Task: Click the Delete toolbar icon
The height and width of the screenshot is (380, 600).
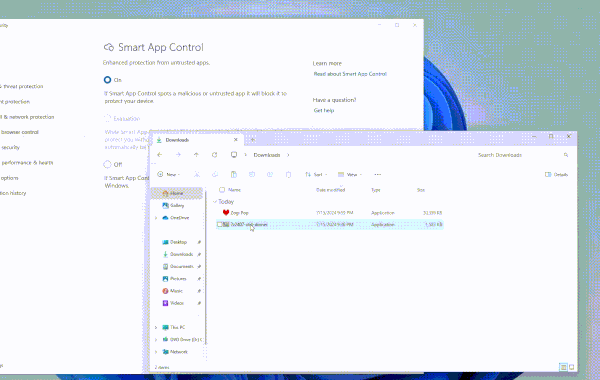Action: click(288, 175)
